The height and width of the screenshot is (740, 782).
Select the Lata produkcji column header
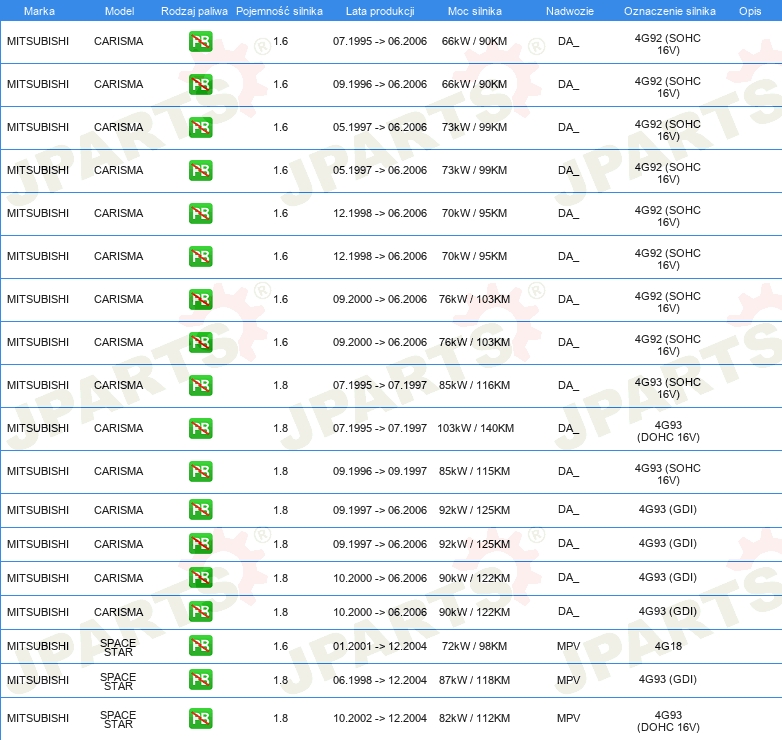(x=379, y=11)
